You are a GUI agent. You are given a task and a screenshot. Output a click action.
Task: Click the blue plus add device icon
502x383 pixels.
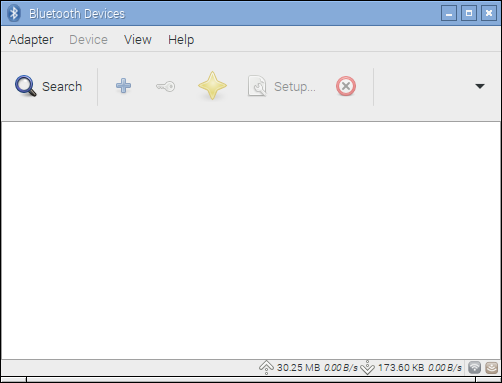coord(123,86)
